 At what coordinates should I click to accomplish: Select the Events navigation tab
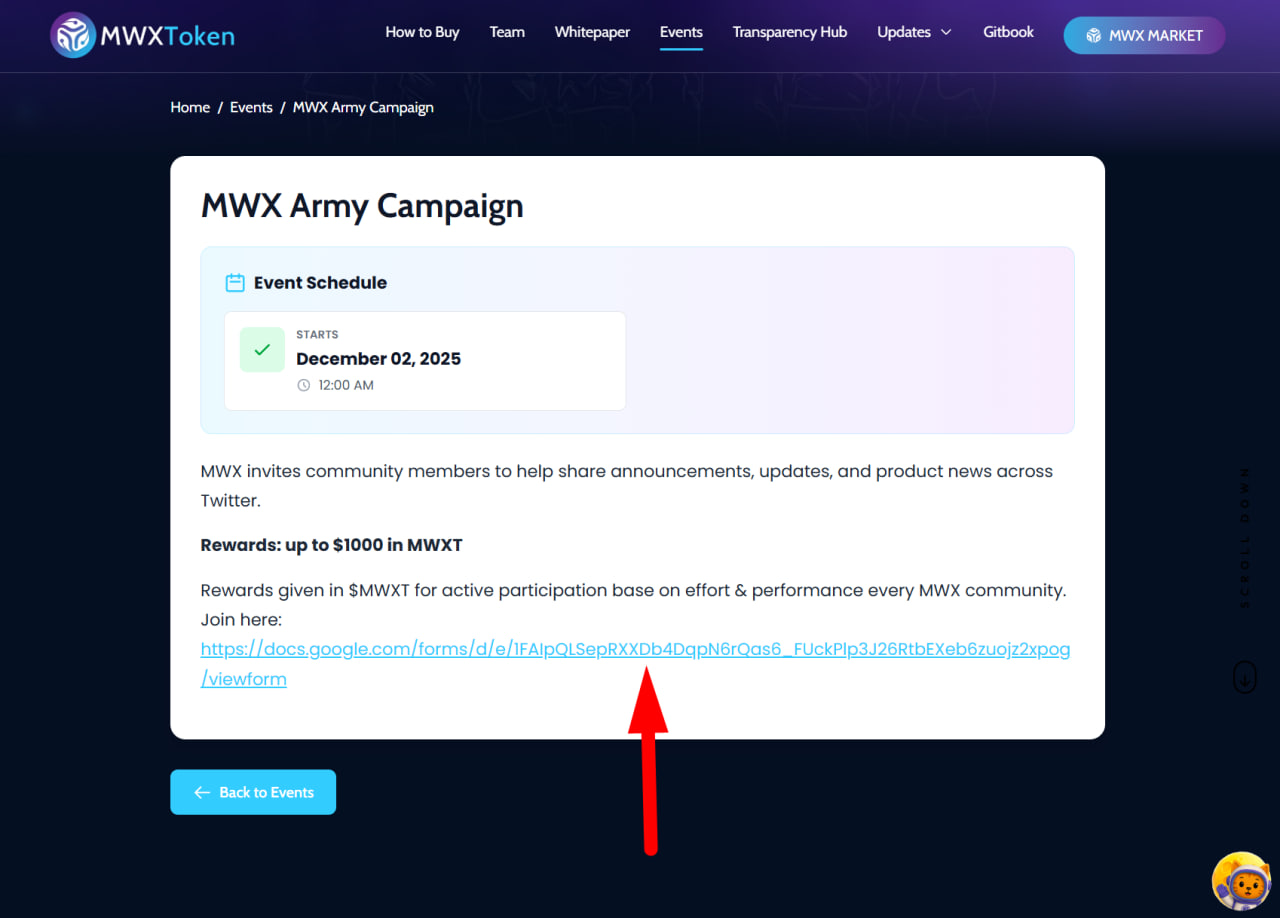(681, 32)
